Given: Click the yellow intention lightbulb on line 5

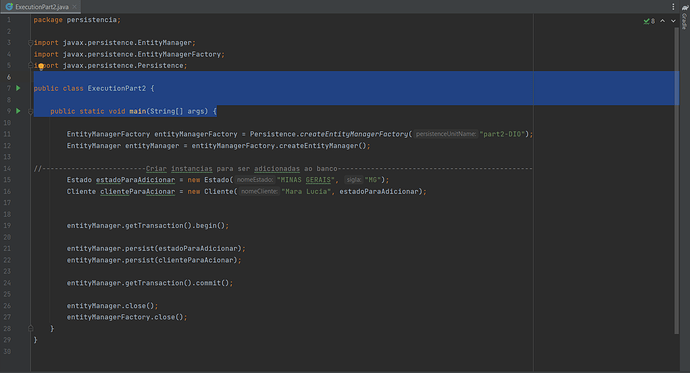Looking at the screenshot, I should [x=41, y=66].
